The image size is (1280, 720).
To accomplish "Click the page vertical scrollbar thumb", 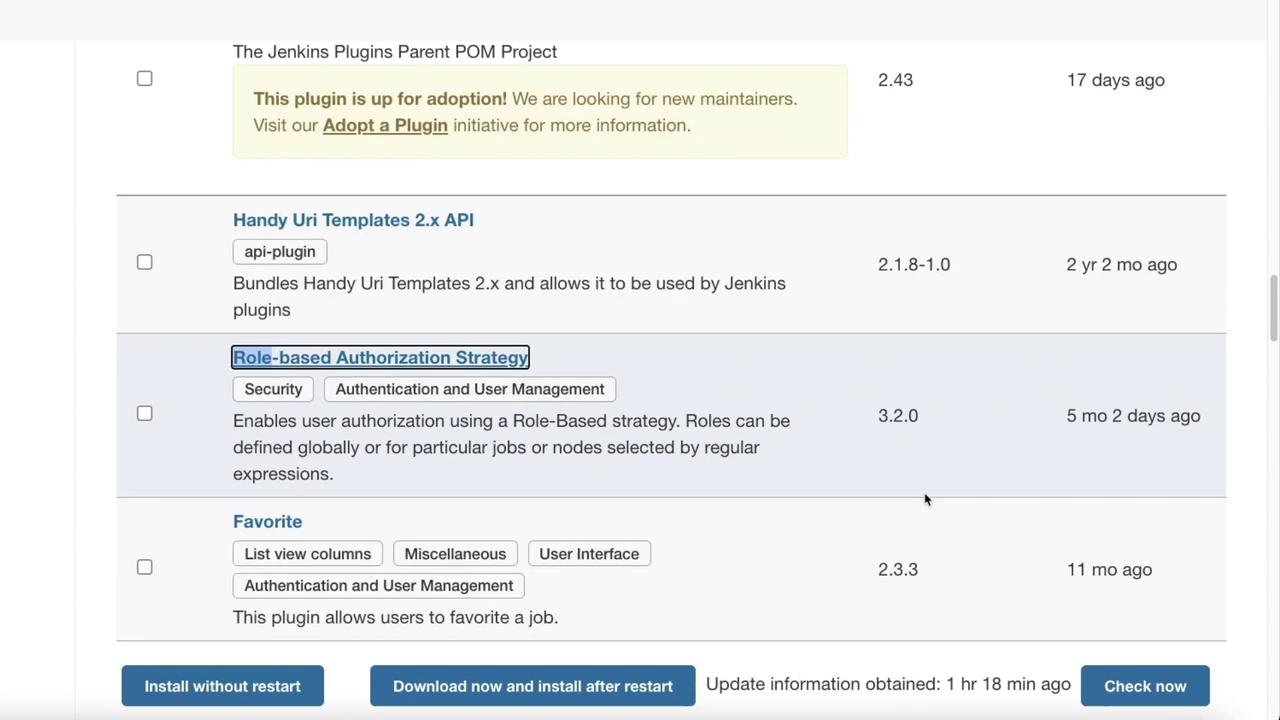I will pyautogui.click(x=1273, y=307).
